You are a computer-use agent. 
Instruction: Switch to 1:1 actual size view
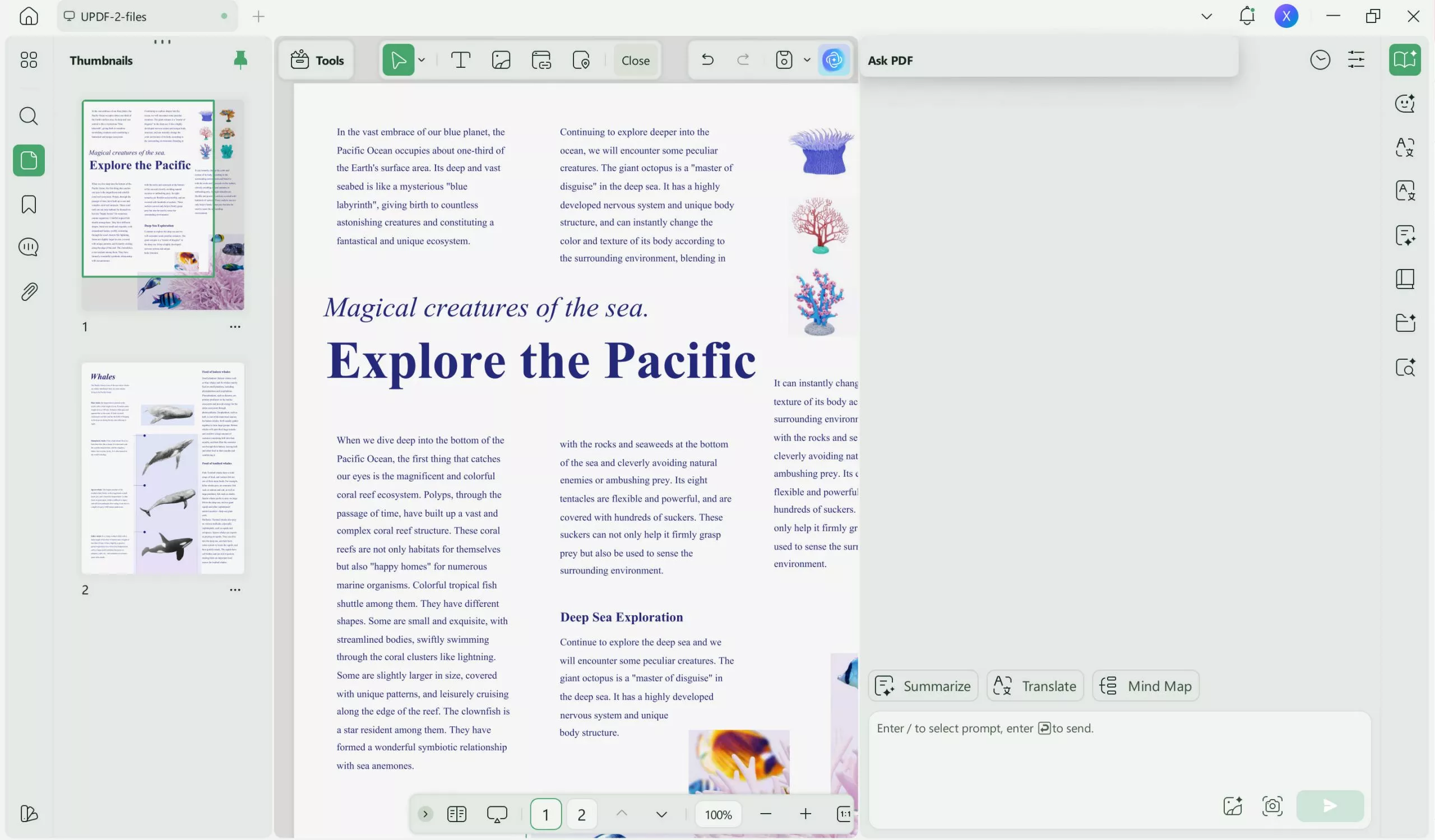[x=844, y=814]
